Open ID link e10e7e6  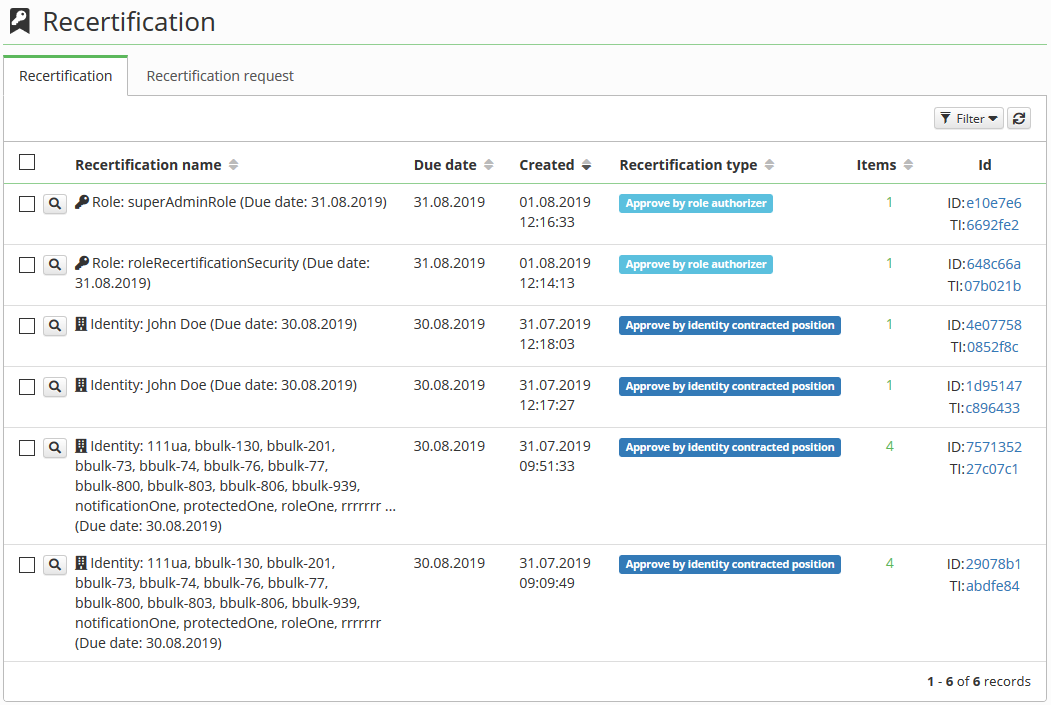pyautogui.click(x=993, y=203)
